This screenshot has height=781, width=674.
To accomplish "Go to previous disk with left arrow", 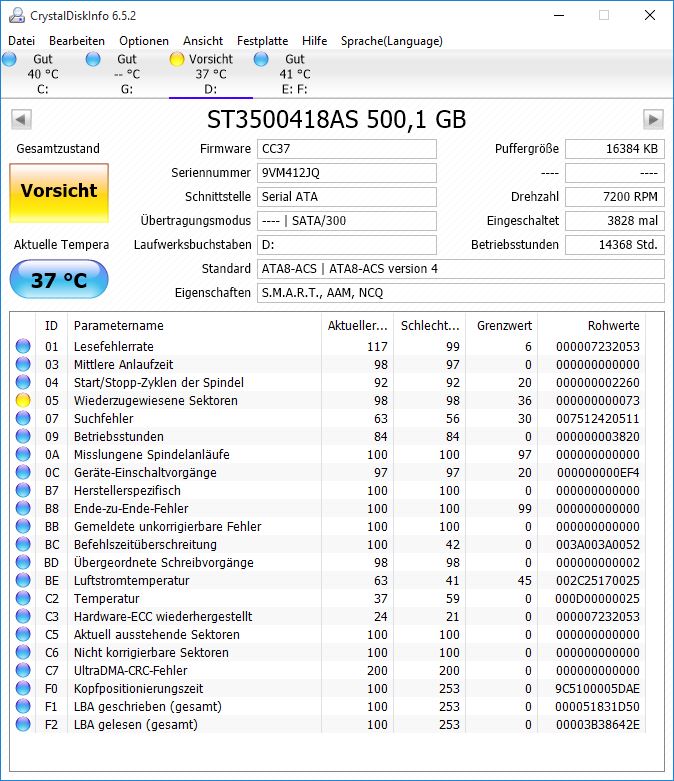I will point(21,120).
